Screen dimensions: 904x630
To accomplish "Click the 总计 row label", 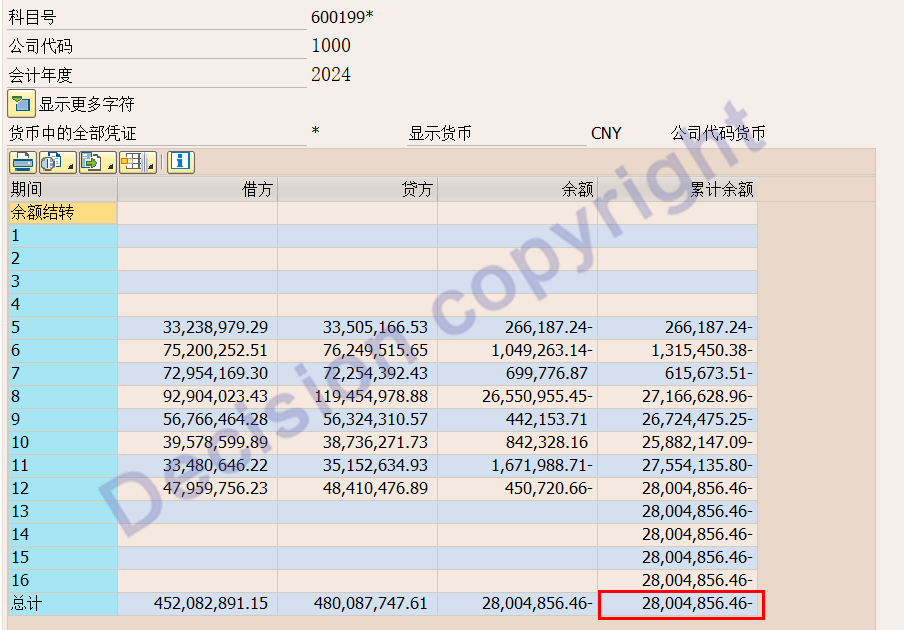I will pos(62,604).
